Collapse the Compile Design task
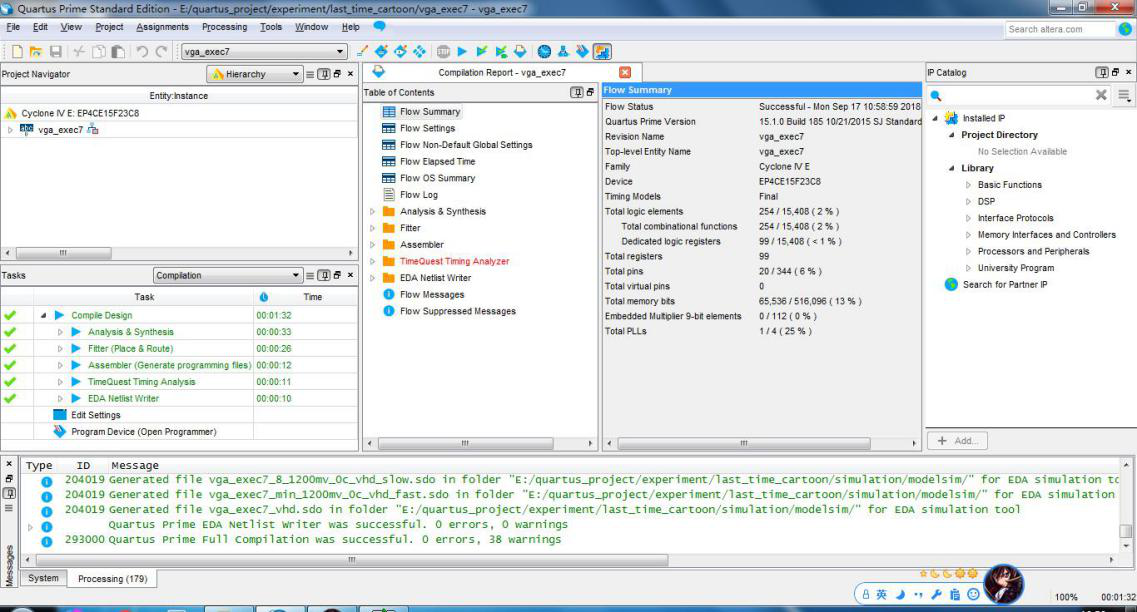The image size is (1137, 612). (44, 315)
